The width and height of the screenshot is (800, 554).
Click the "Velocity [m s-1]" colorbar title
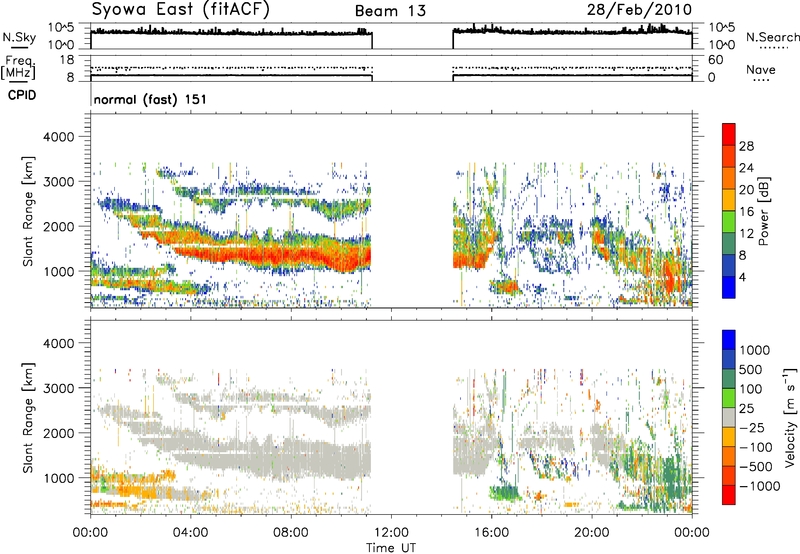point(790,417)
